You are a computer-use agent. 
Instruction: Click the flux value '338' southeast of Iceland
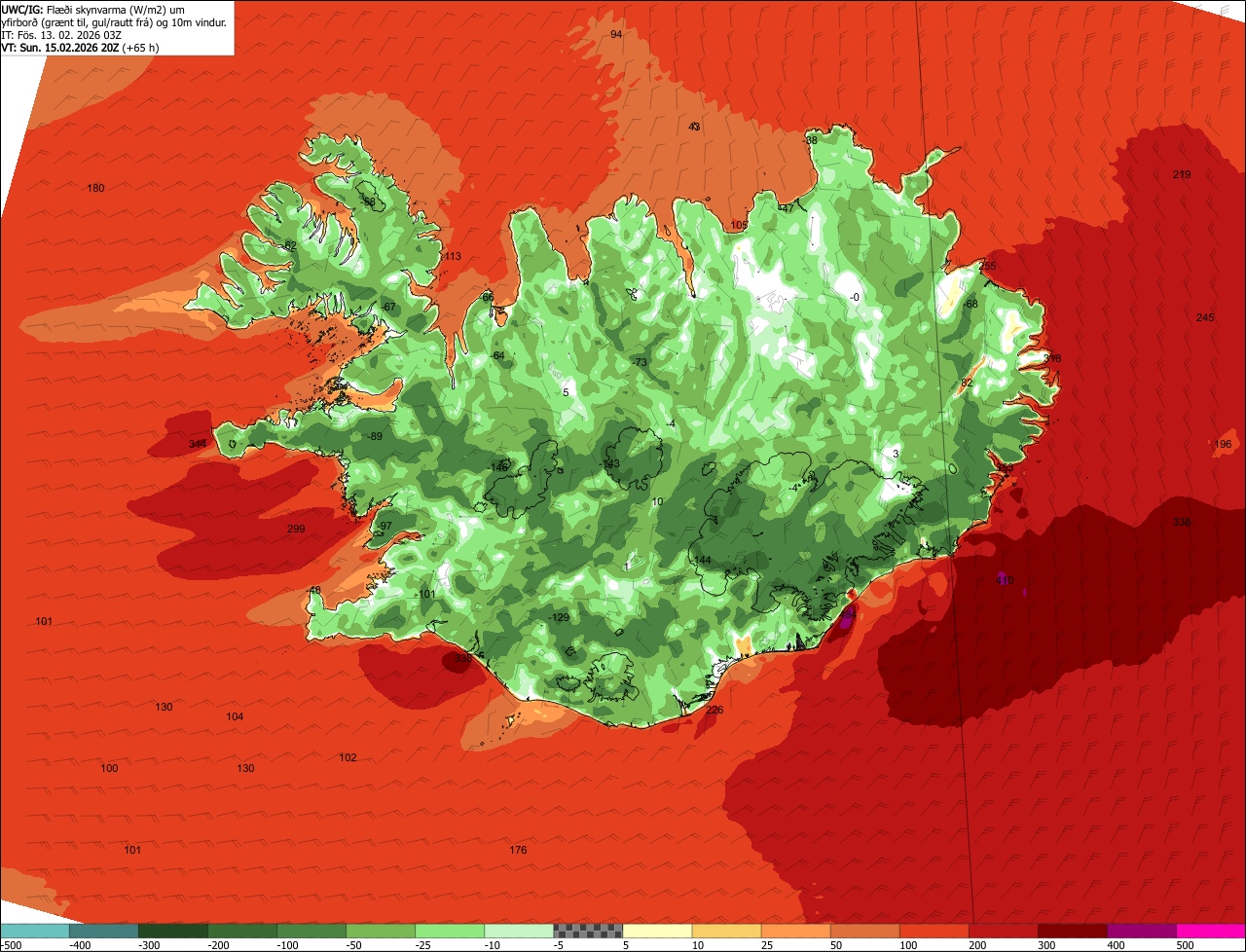click(1182, 523)
